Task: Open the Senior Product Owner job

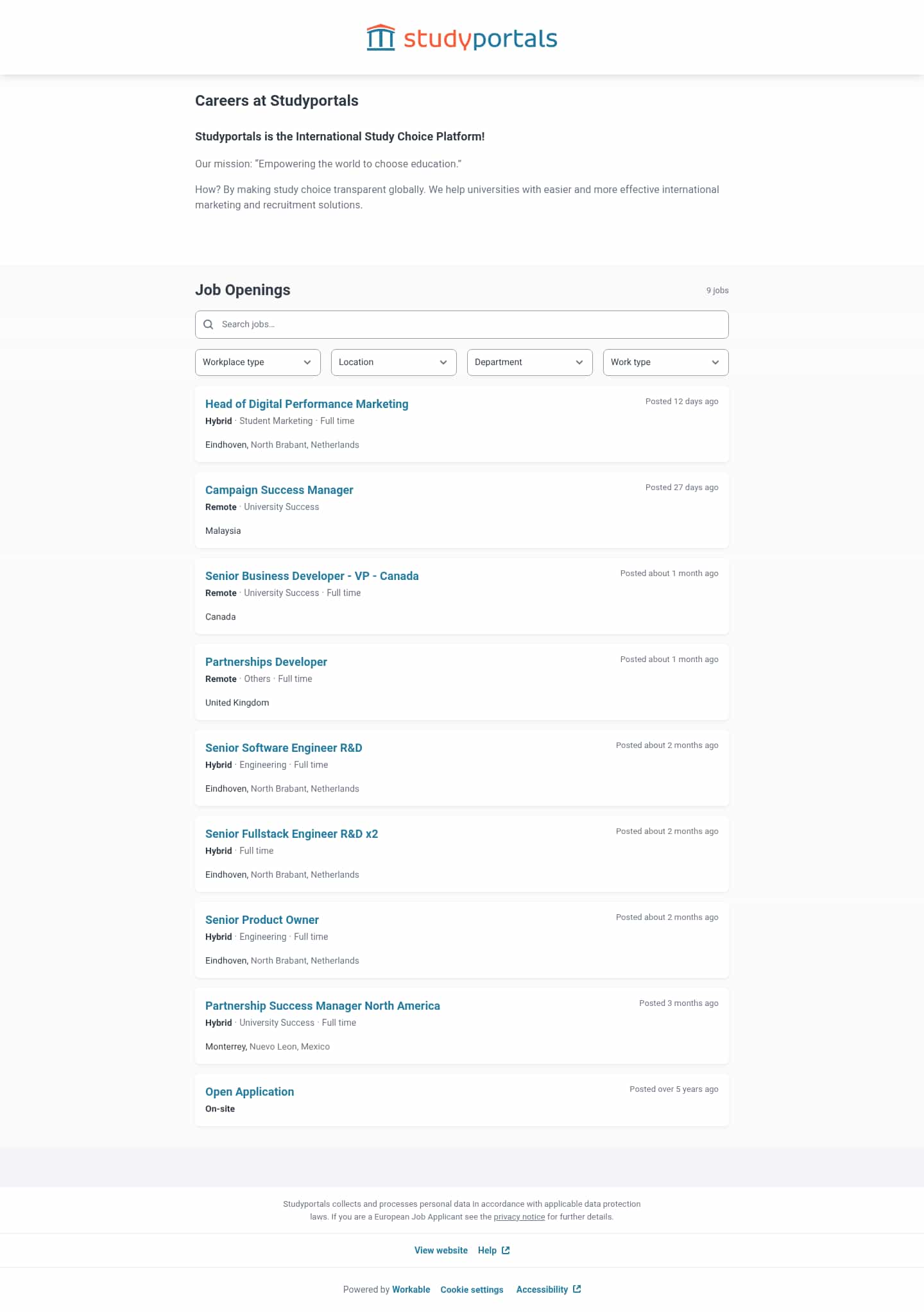Action: [262, 920]
